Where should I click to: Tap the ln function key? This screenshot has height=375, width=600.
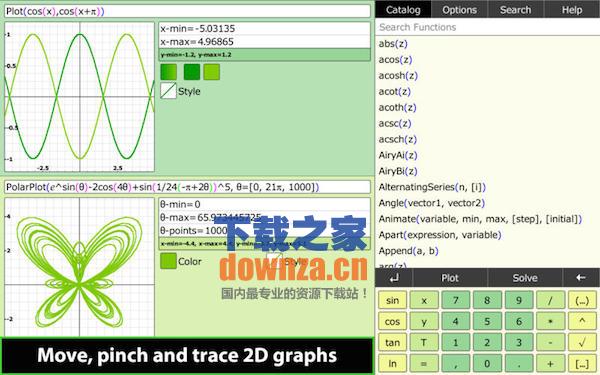392,364
